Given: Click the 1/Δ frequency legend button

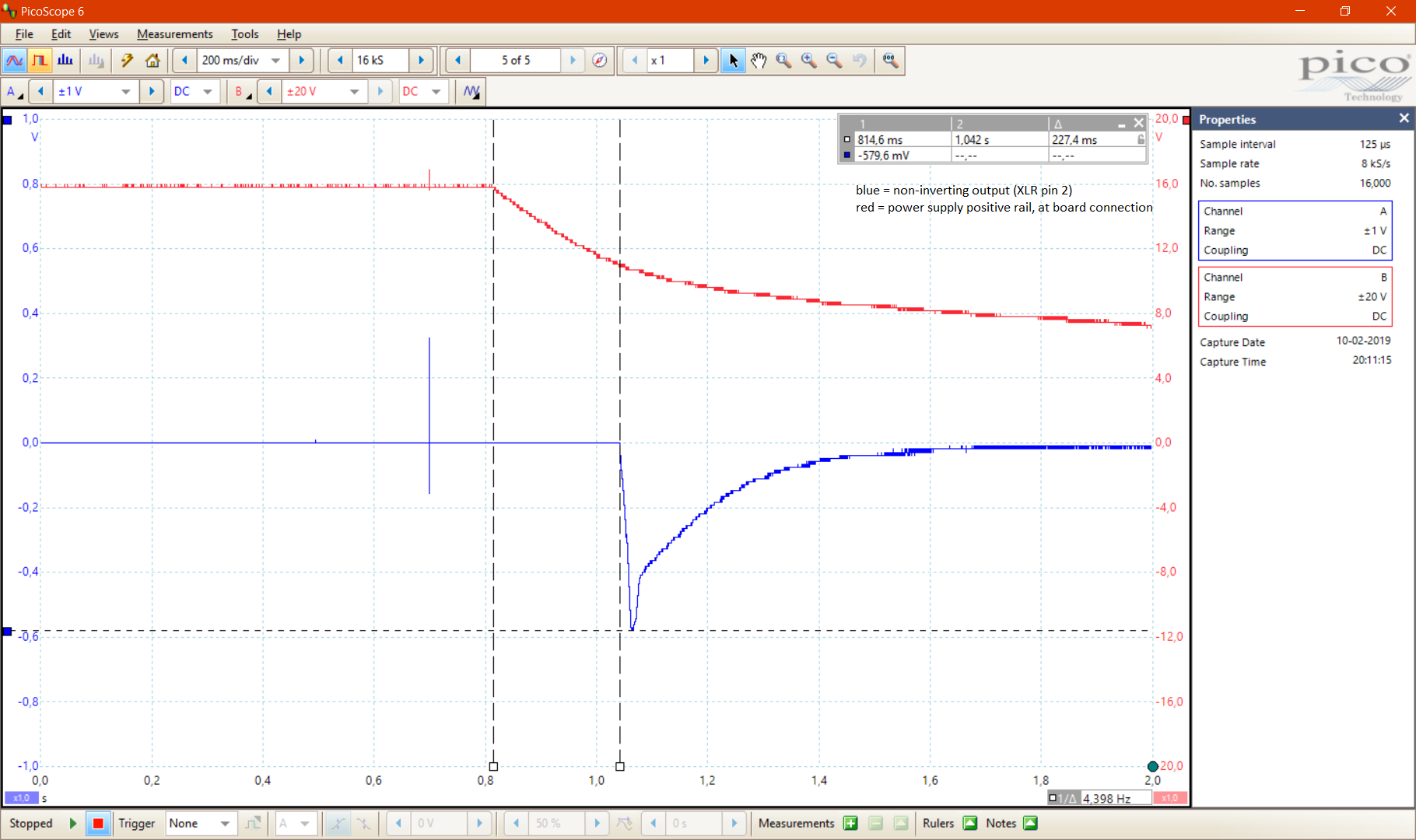Looking at the screenshot, I should click(x=1063, y=798).
